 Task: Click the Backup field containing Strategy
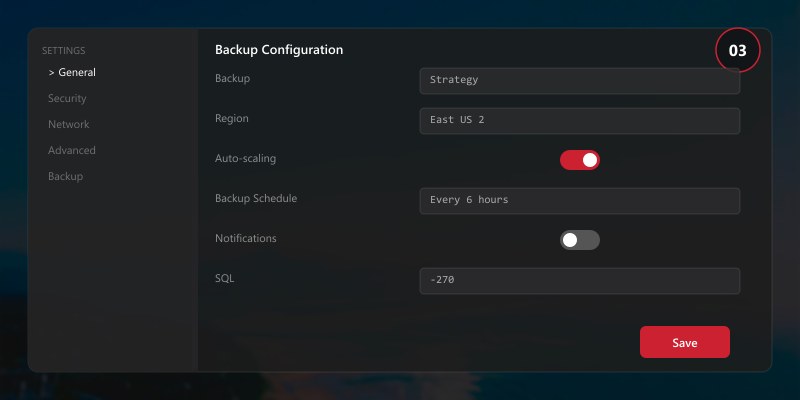(580, 81)
